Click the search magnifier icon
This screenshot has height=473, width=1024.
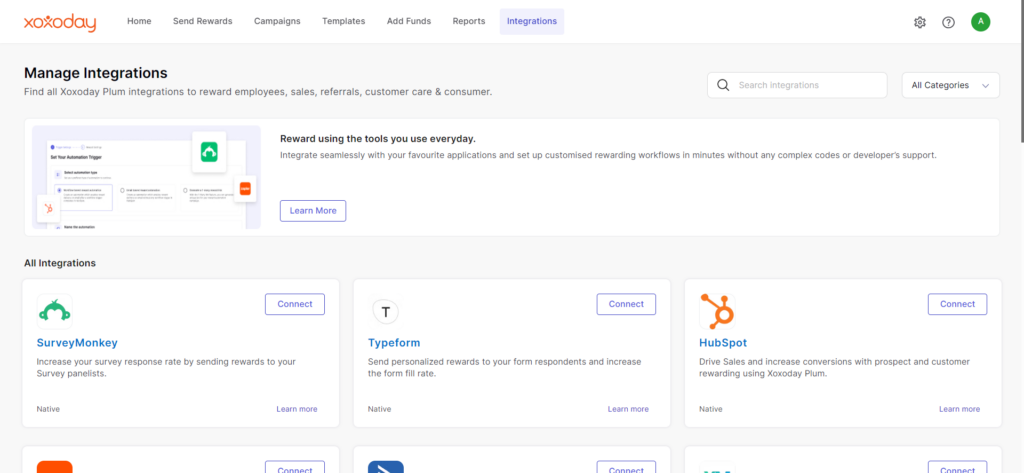click(723, 85)
